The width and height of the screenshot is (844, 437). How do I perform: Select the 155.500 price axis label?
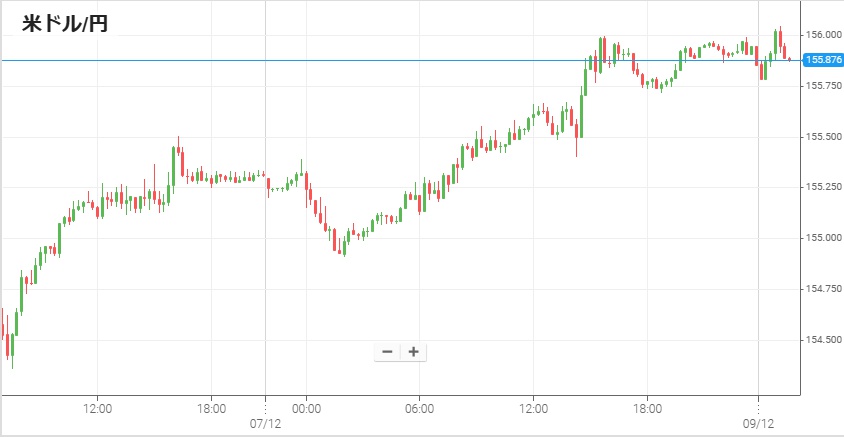click(x=823, y=136)
